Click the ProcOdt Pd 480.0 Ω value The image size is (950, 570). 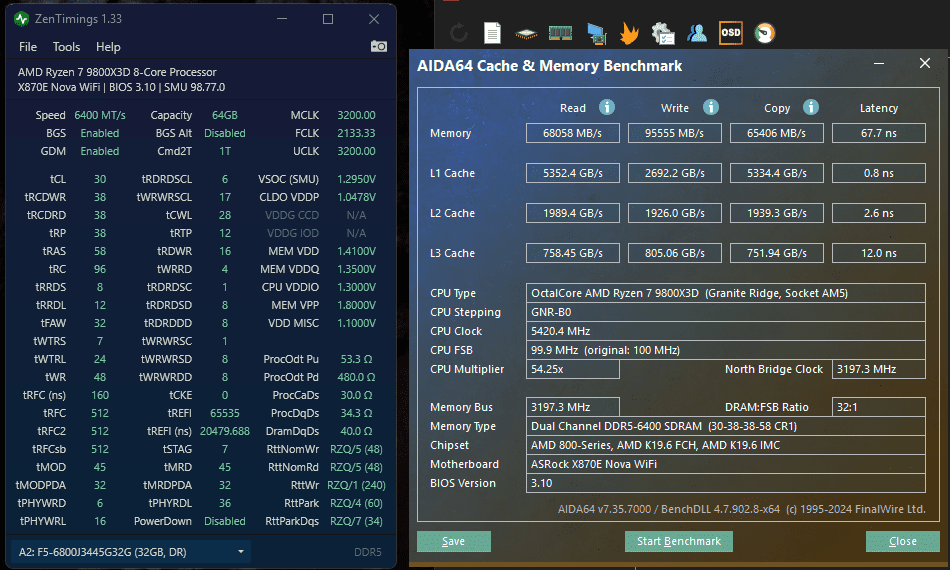(x=356, y=377)
